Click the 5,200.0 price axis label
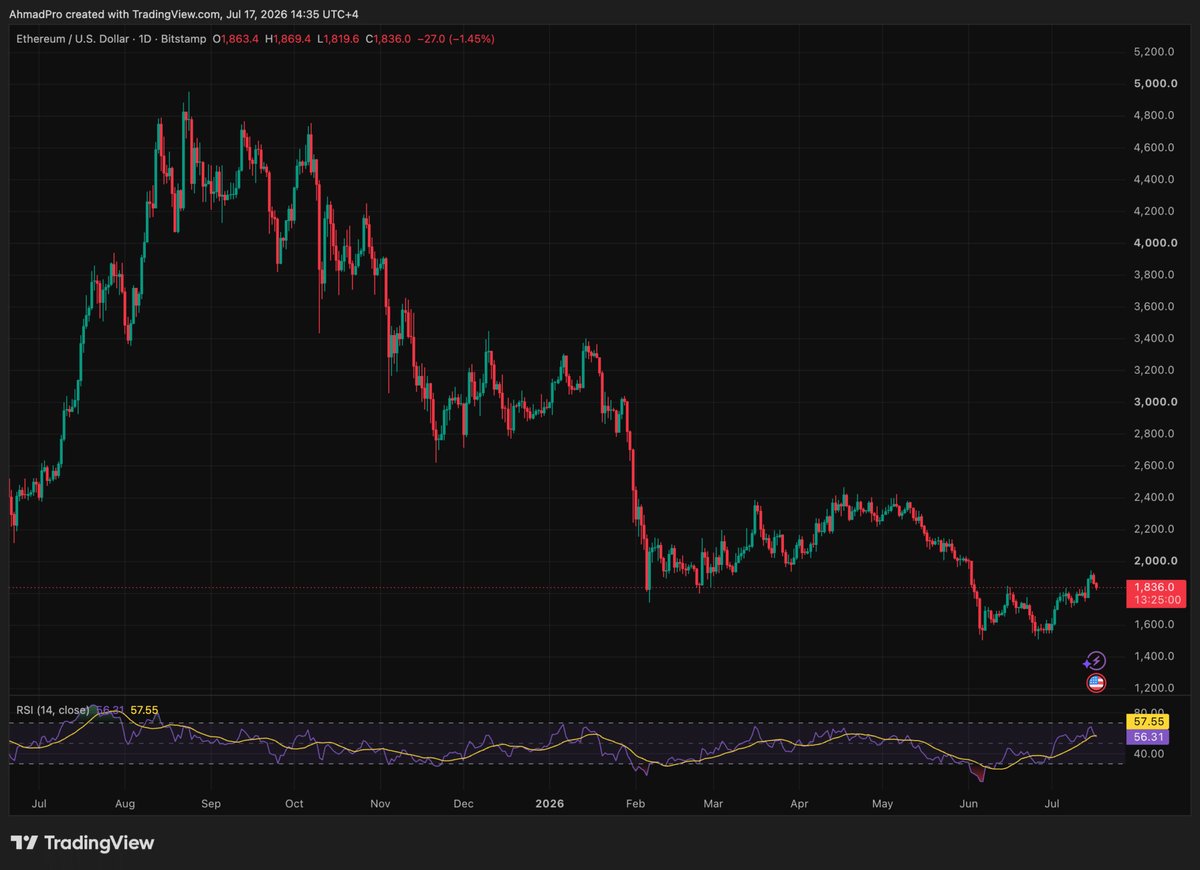 click(1152, 52)
